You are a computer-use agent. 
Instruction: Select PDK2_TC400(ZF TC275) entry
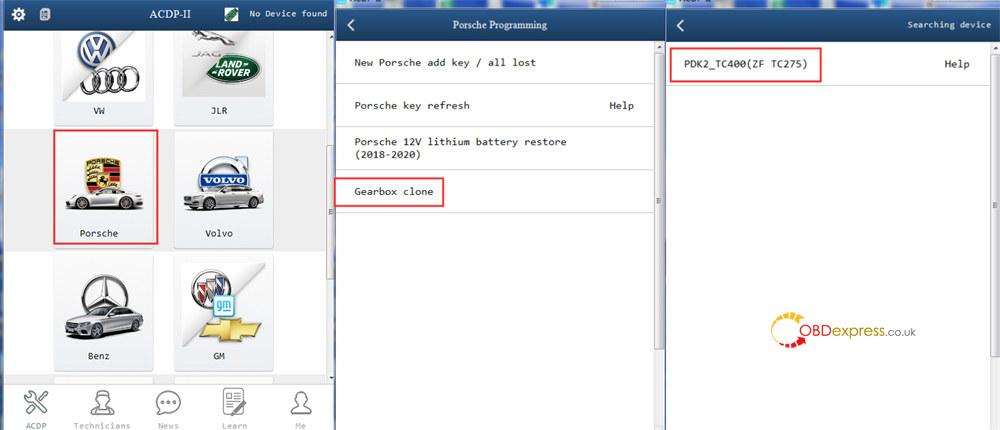[827, 64]
